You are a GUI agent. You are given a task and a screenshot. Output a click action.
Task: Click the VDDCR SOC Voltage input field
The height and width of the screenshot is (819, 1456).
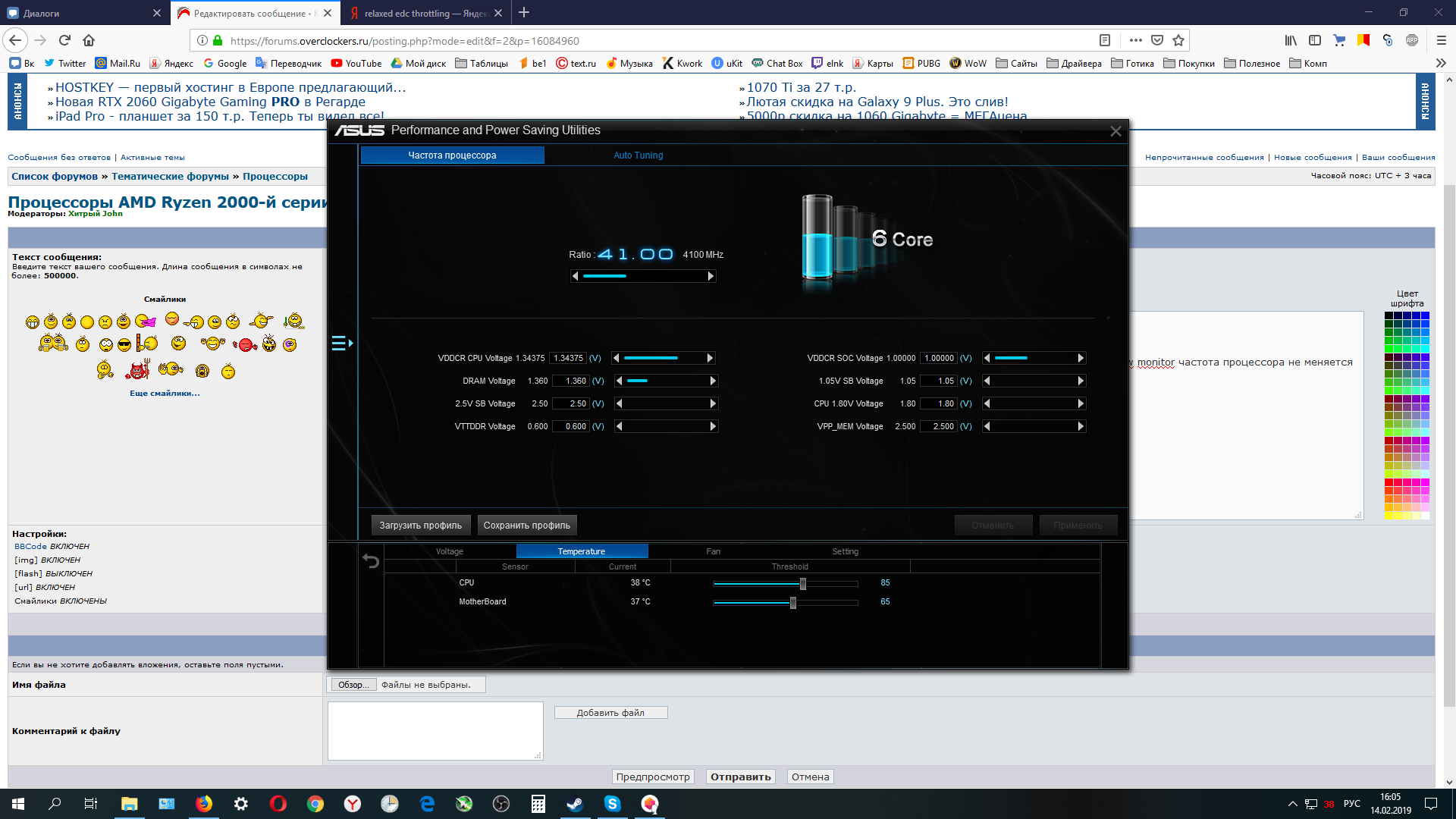pyautogui.click(x=939, y=358)
